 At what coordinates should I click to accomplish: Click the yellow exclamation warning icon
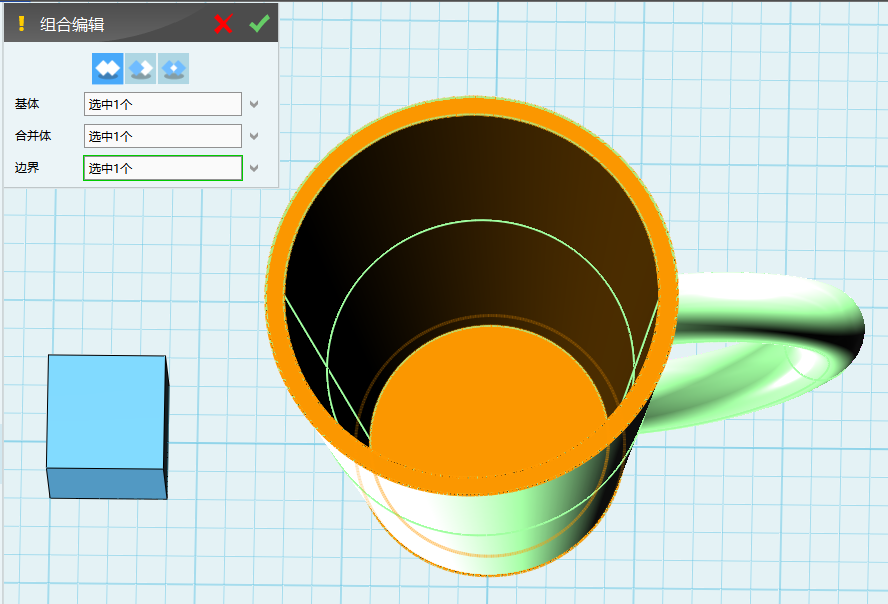[x=21, y=24]
